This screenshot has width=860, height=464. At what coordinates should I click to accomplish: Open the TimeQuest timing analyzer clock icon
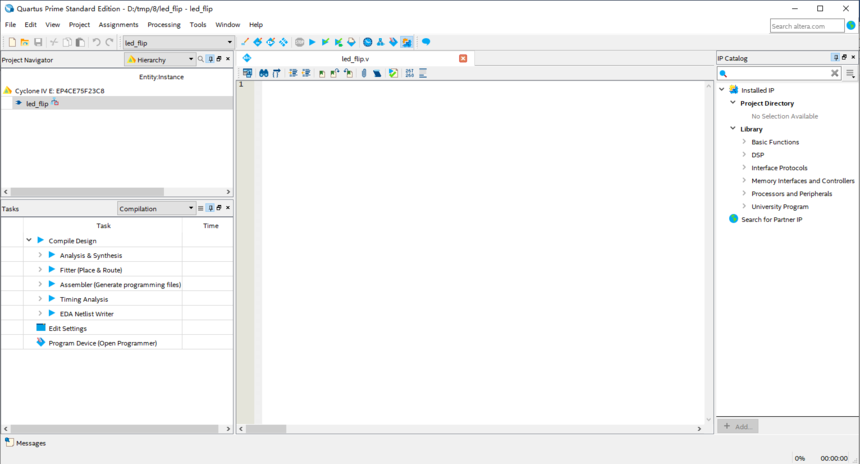click(367, 42)
